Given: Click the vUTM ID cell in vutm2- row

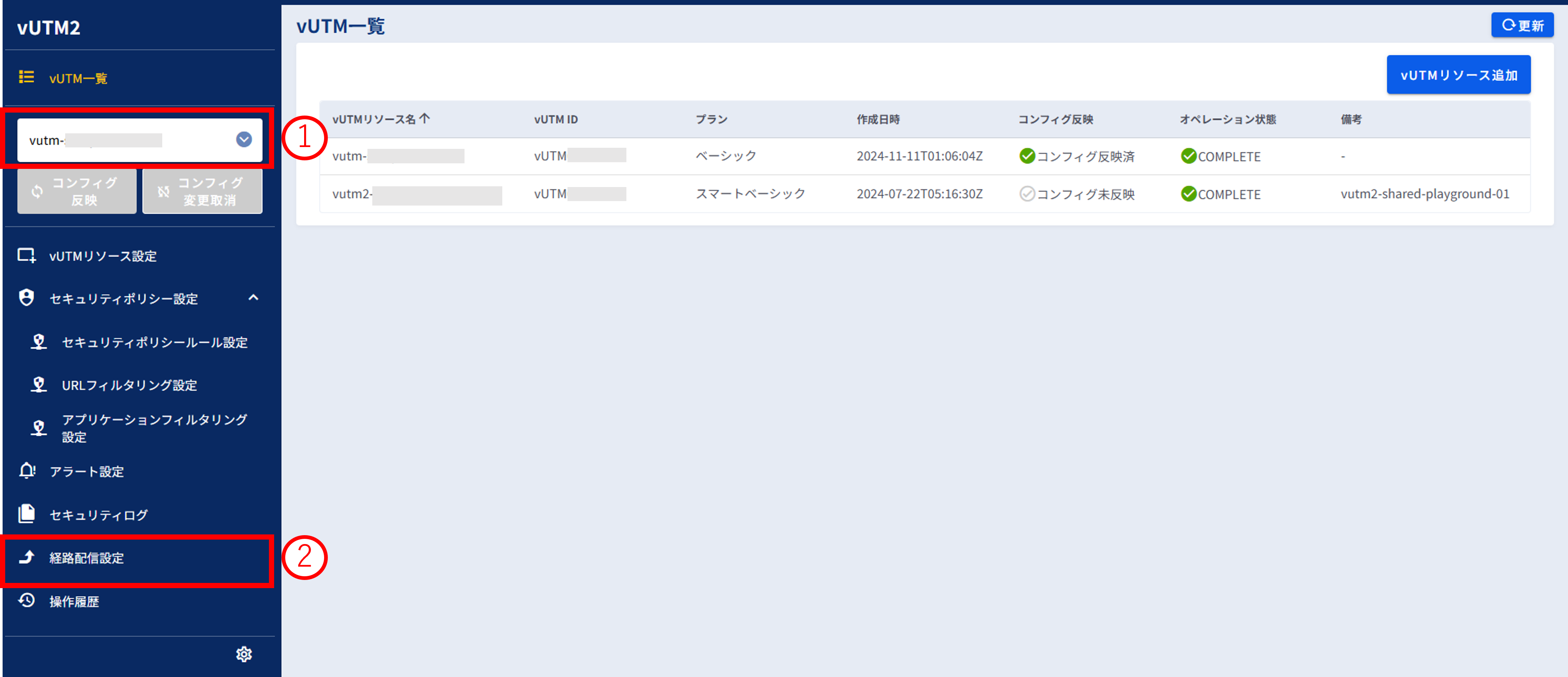Looking at the screenshot, I should coord(580,194).
